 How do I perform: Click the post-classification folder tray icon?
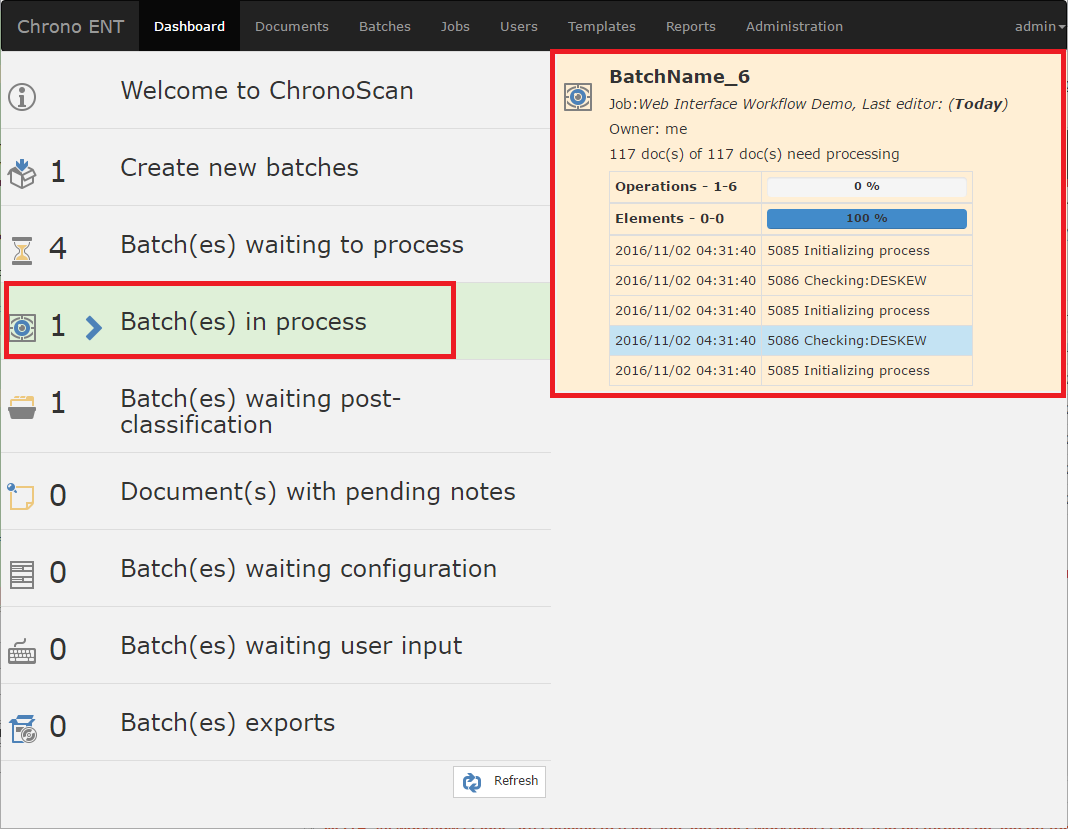coord(22,407)
